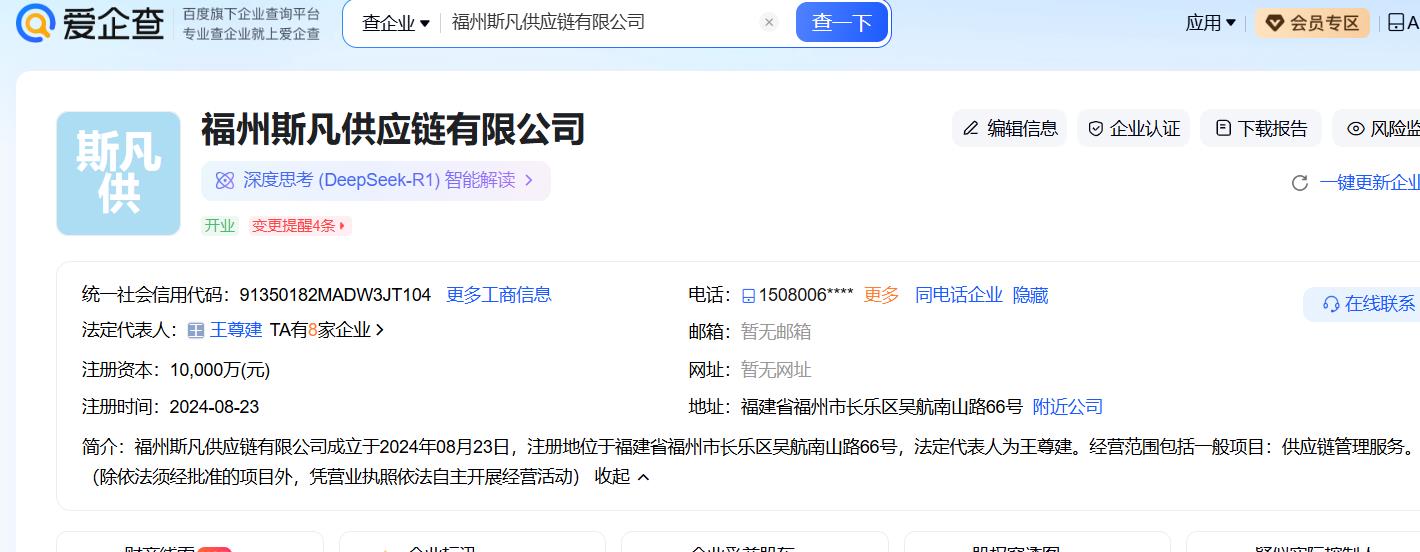Click the refresh icon for 一键更新企业
Viewport: 1420px width, 552px height.
pos(1300,183)
